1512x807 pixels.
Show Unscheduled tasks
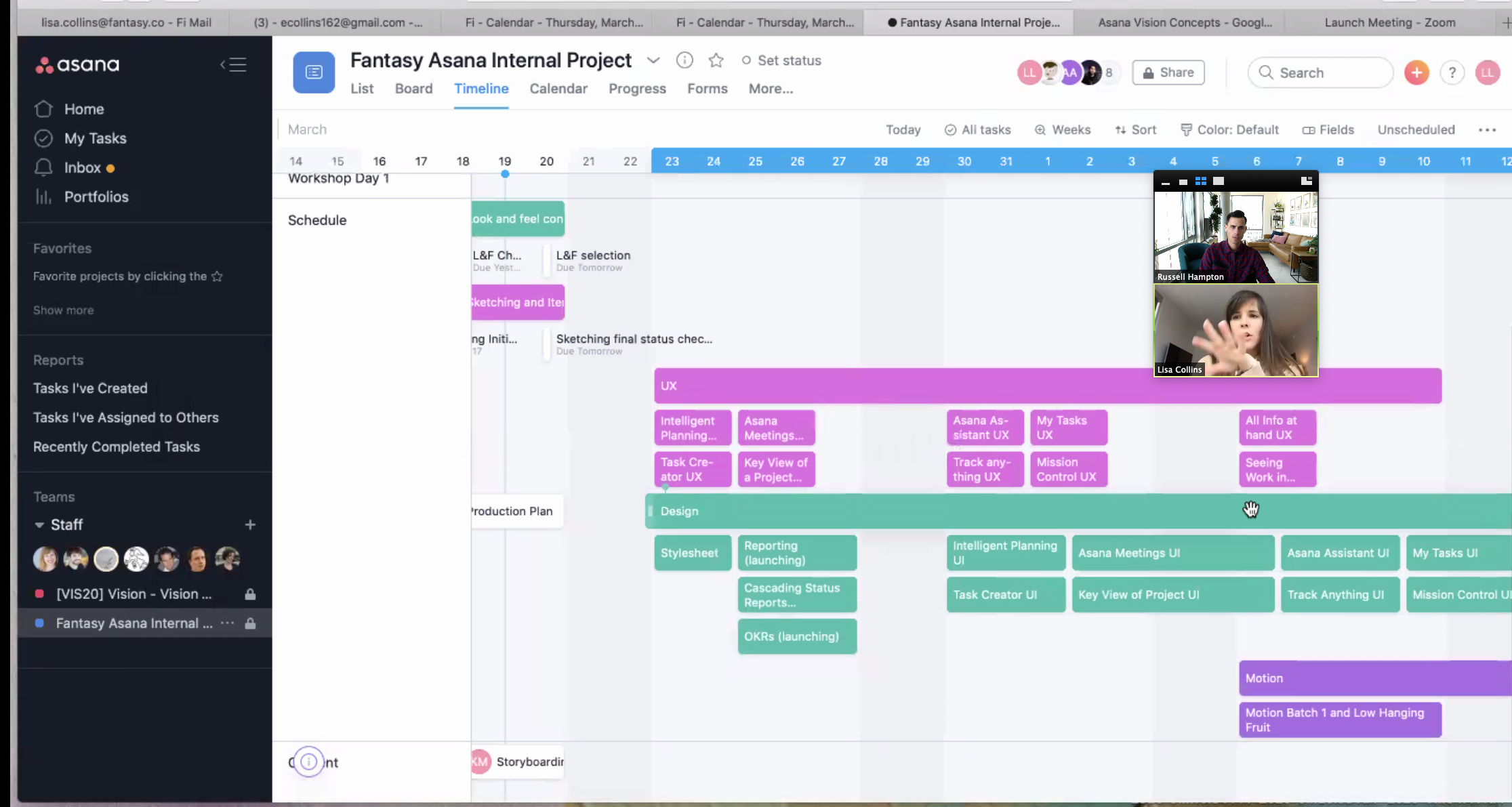coord(1416,129)
